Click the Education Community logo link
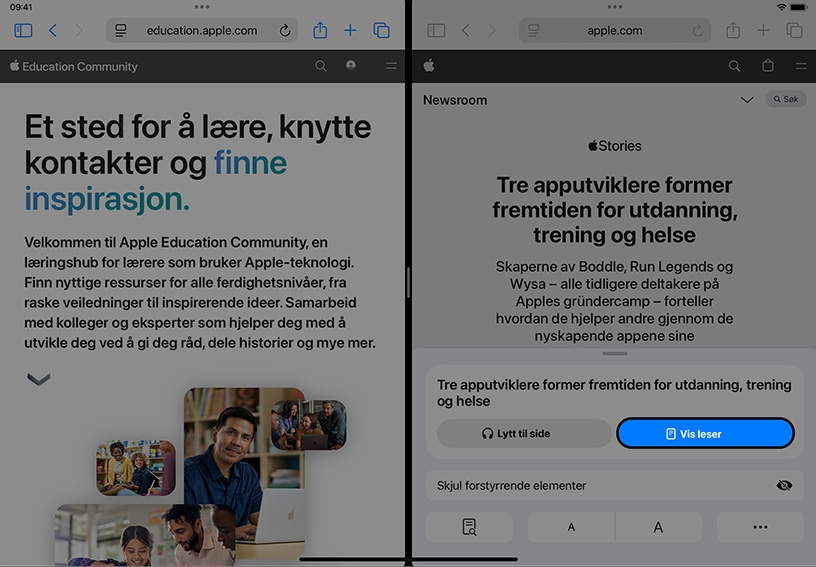Screen dimensions: 816x567 pyautogui.click(x=74, y=66)
